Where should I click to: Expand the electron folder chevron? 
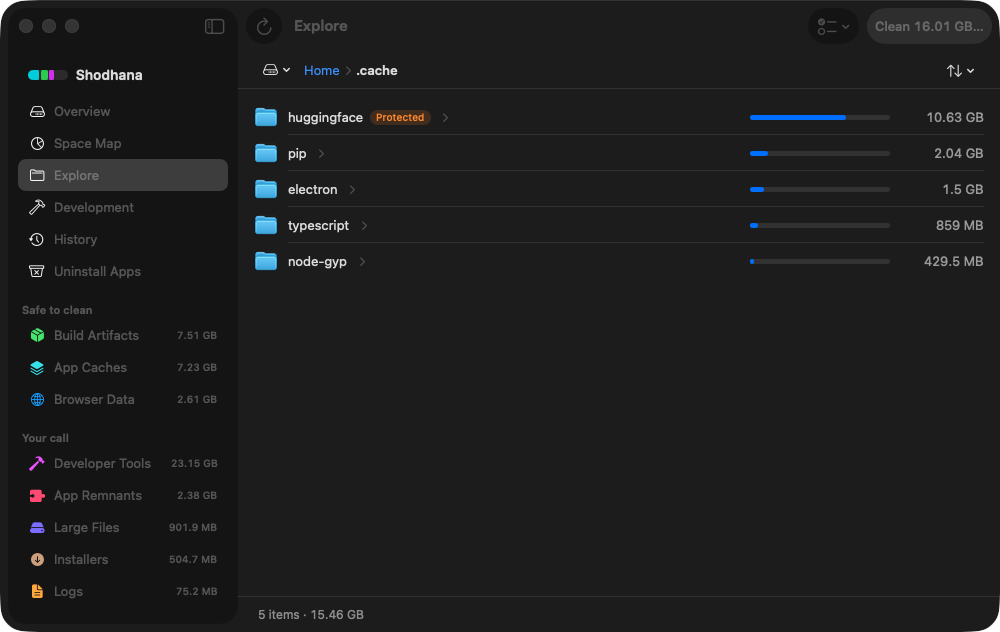(x=352, y=189)
